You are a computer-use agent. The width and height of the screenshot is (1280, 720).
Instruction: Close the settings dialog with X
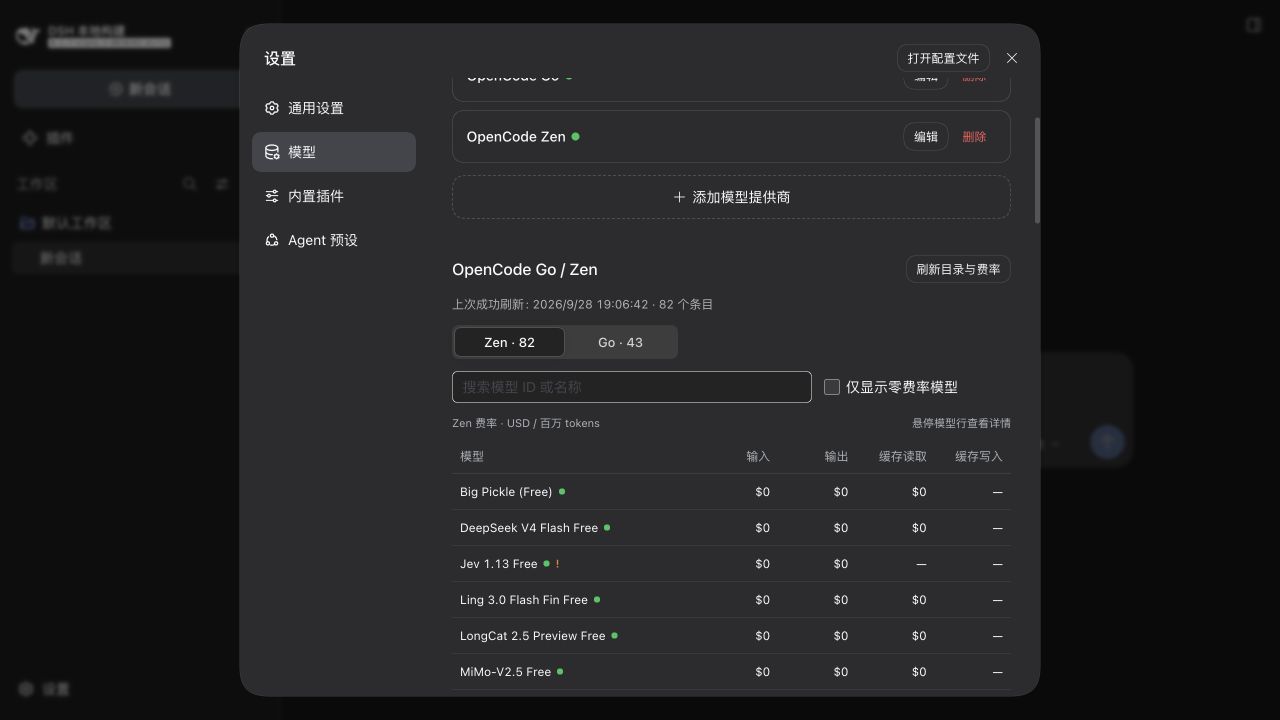1012,58
